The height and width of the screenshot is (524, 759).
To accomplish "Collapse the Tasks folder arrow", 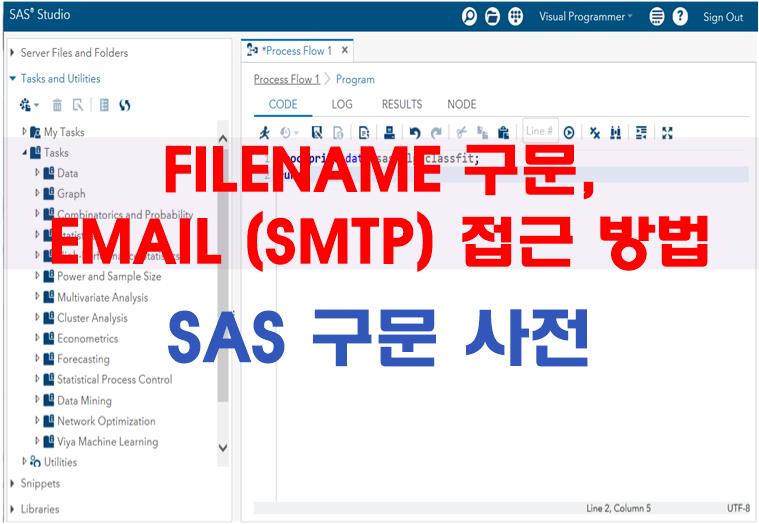I will [24, 152].
